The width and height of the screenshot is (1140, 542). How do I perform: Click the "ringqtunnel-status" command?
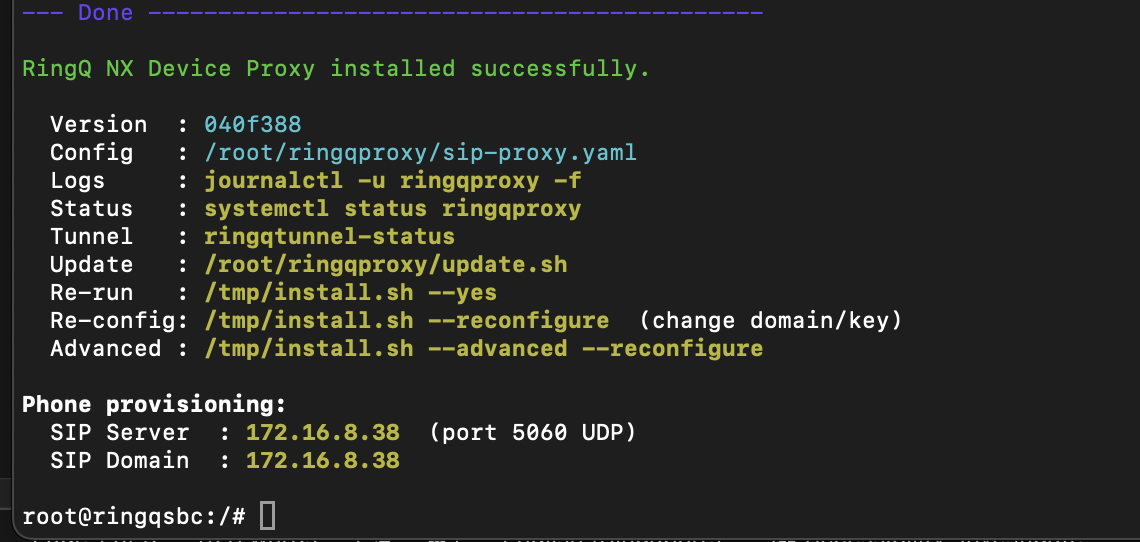(329, 237)
